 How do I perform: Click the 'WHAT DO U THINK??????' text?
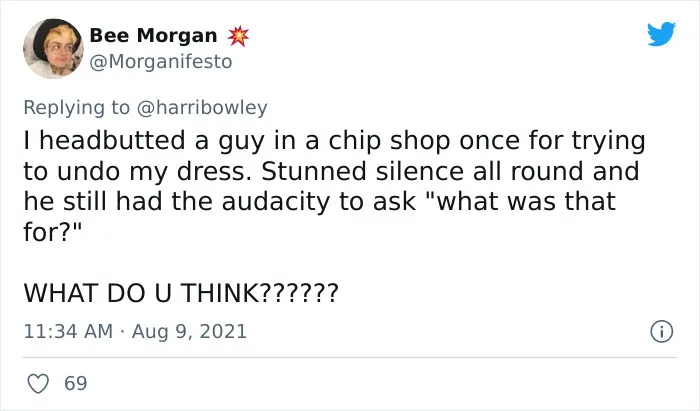tap(181, 293)
